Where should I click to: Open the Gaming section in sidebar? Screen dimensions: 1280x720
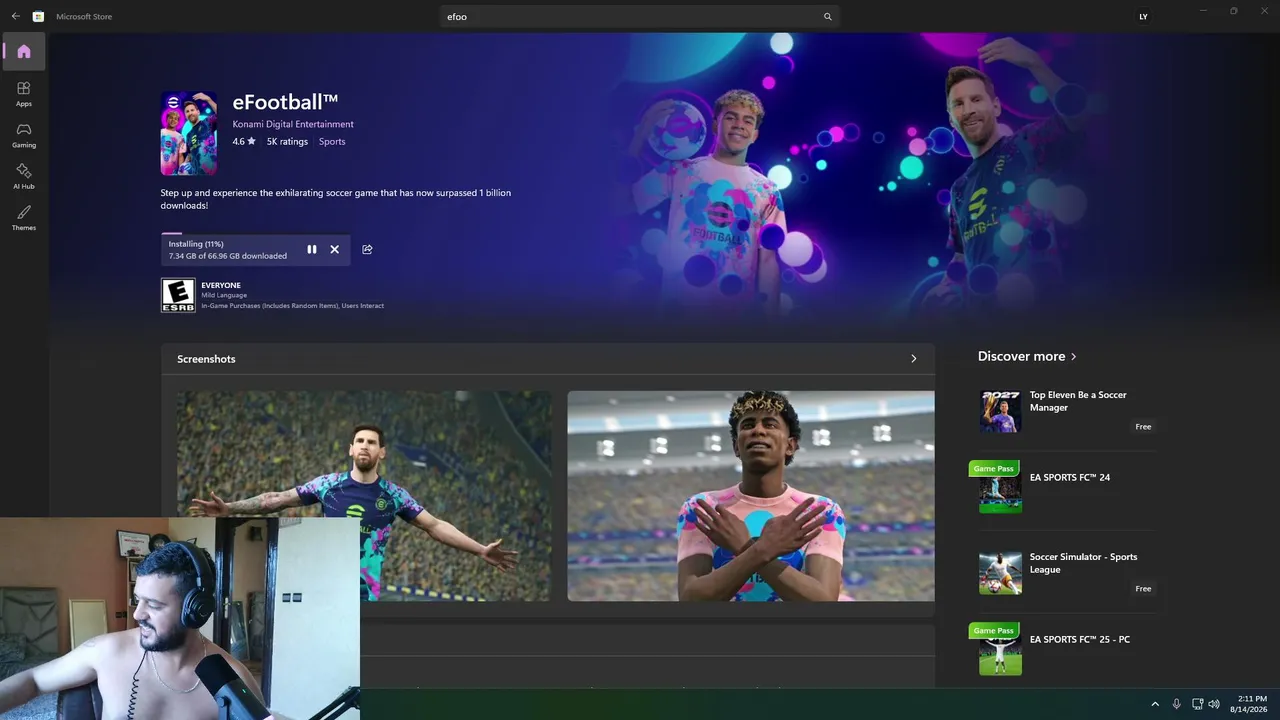tap(24, 135)
